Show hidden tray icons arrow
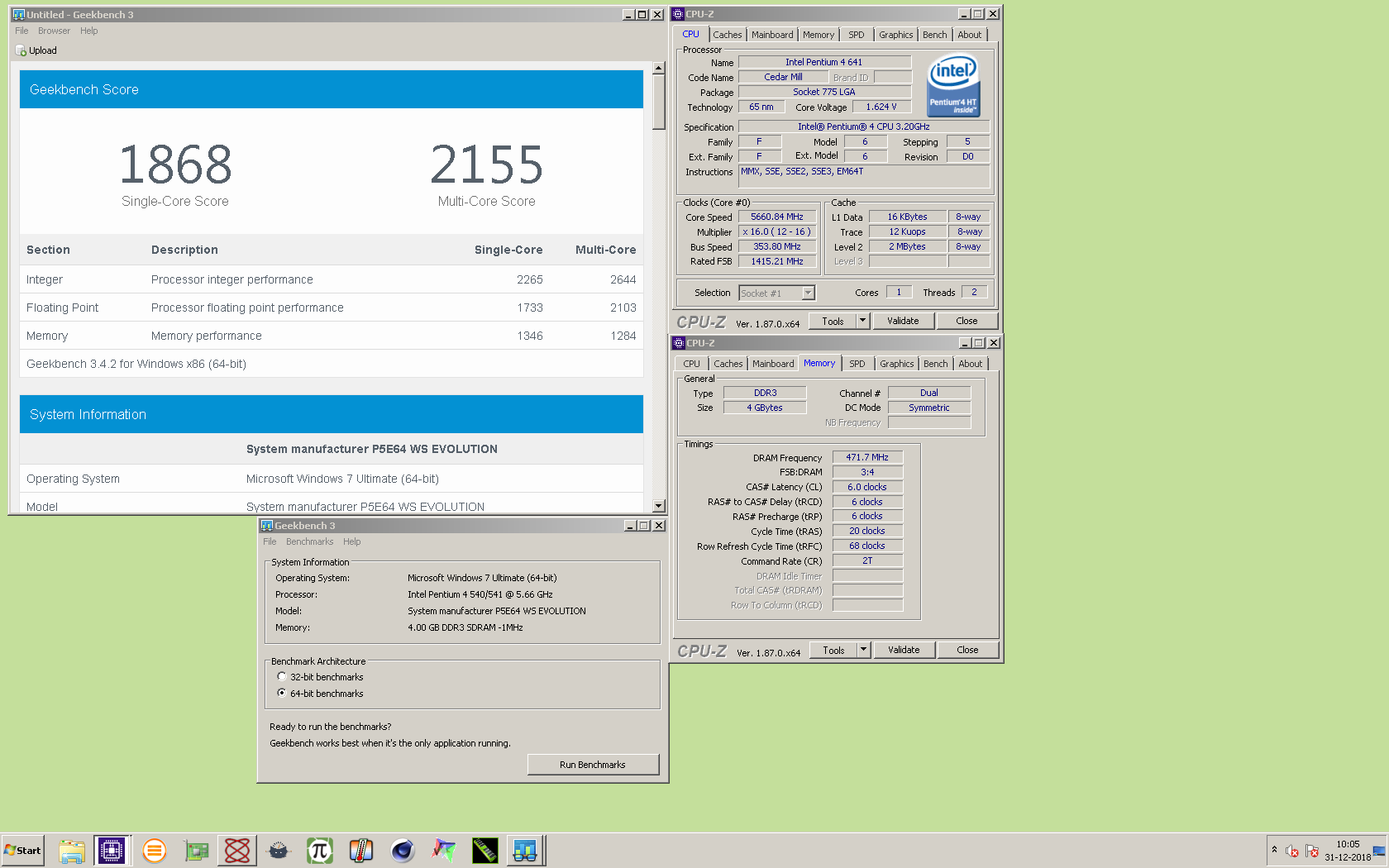Screen dimensions: 1389x868 click(1274, 850)
